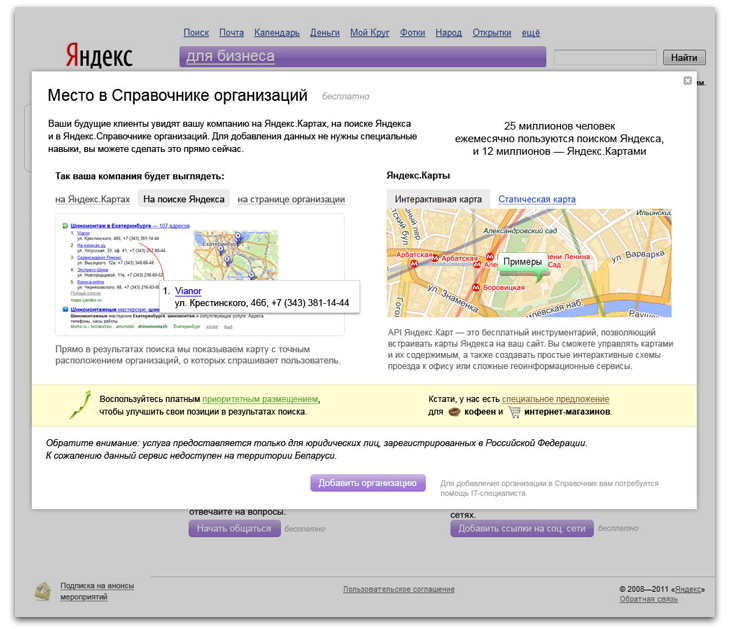This screenshot has height=629, width=730.
Task: Click the shopping cart icon
Action: coord(514,412)
